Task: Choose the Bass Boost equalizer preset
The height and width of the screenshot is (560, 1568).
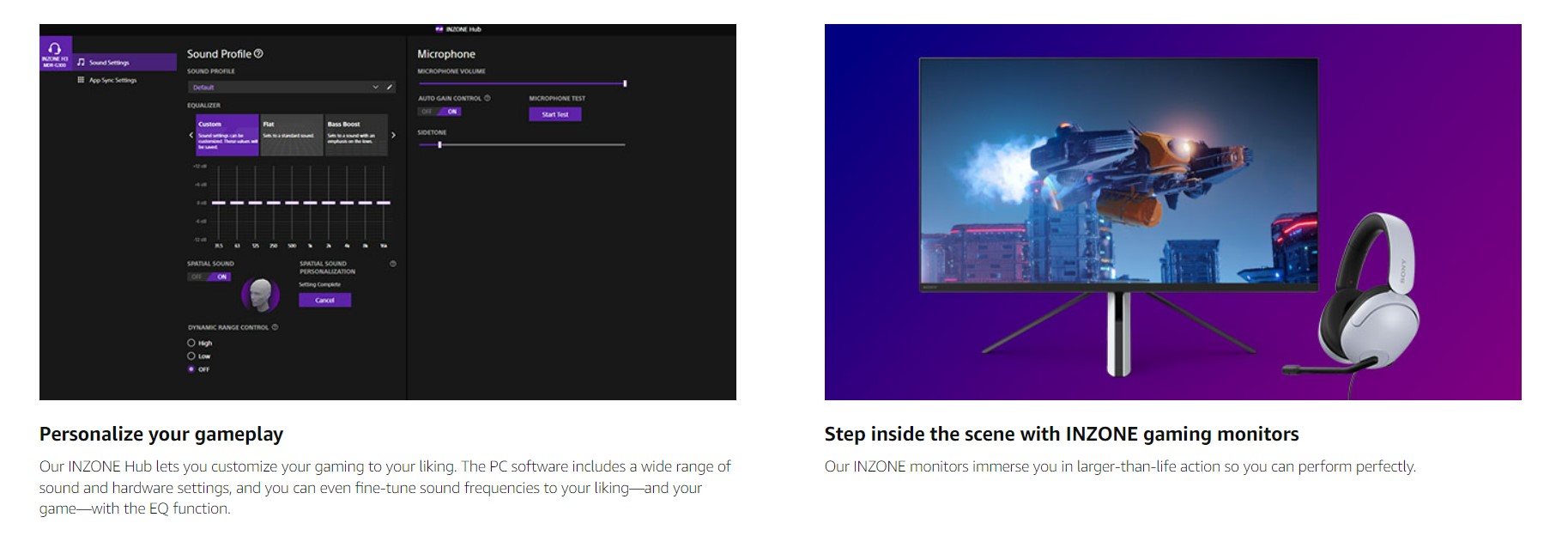Action: tap(355, 135)
